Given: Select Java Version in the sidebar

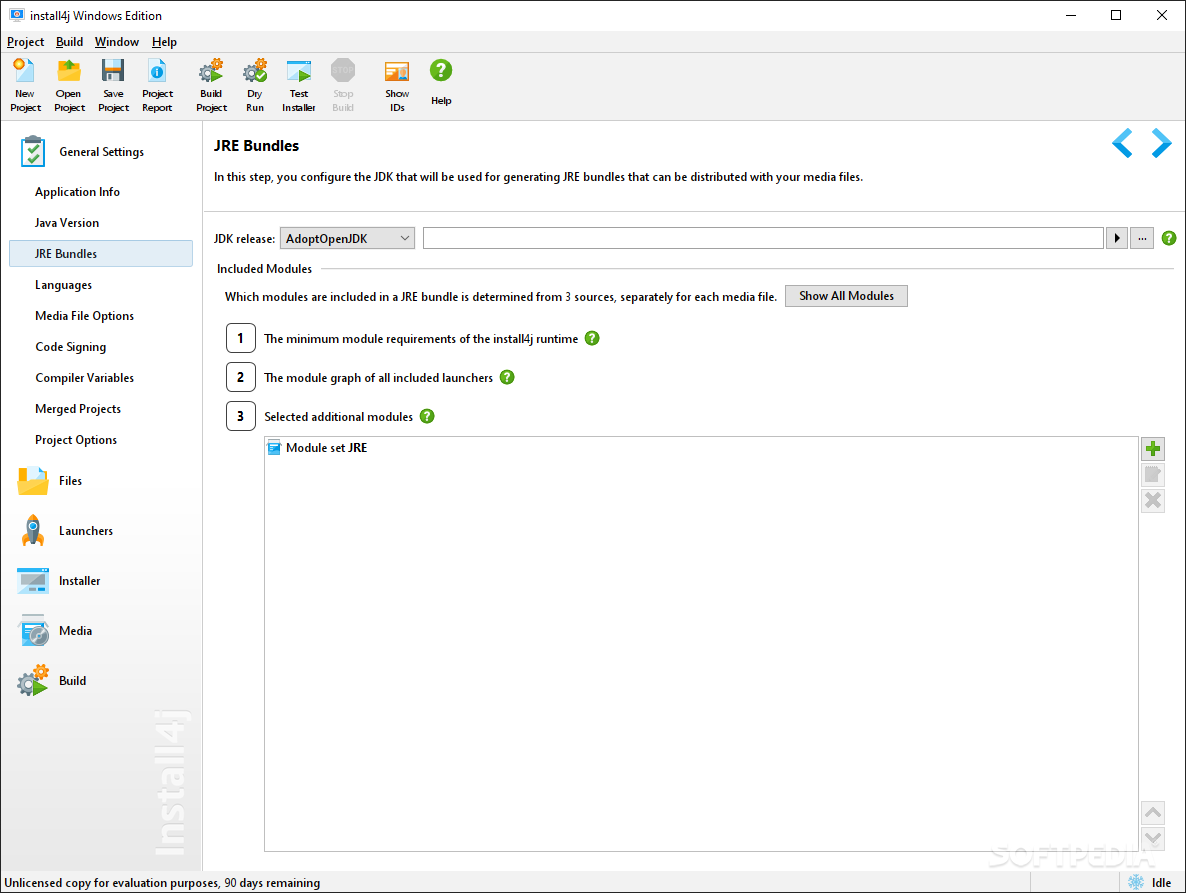Looking at the screenshot, I should (x=101, y=223).
